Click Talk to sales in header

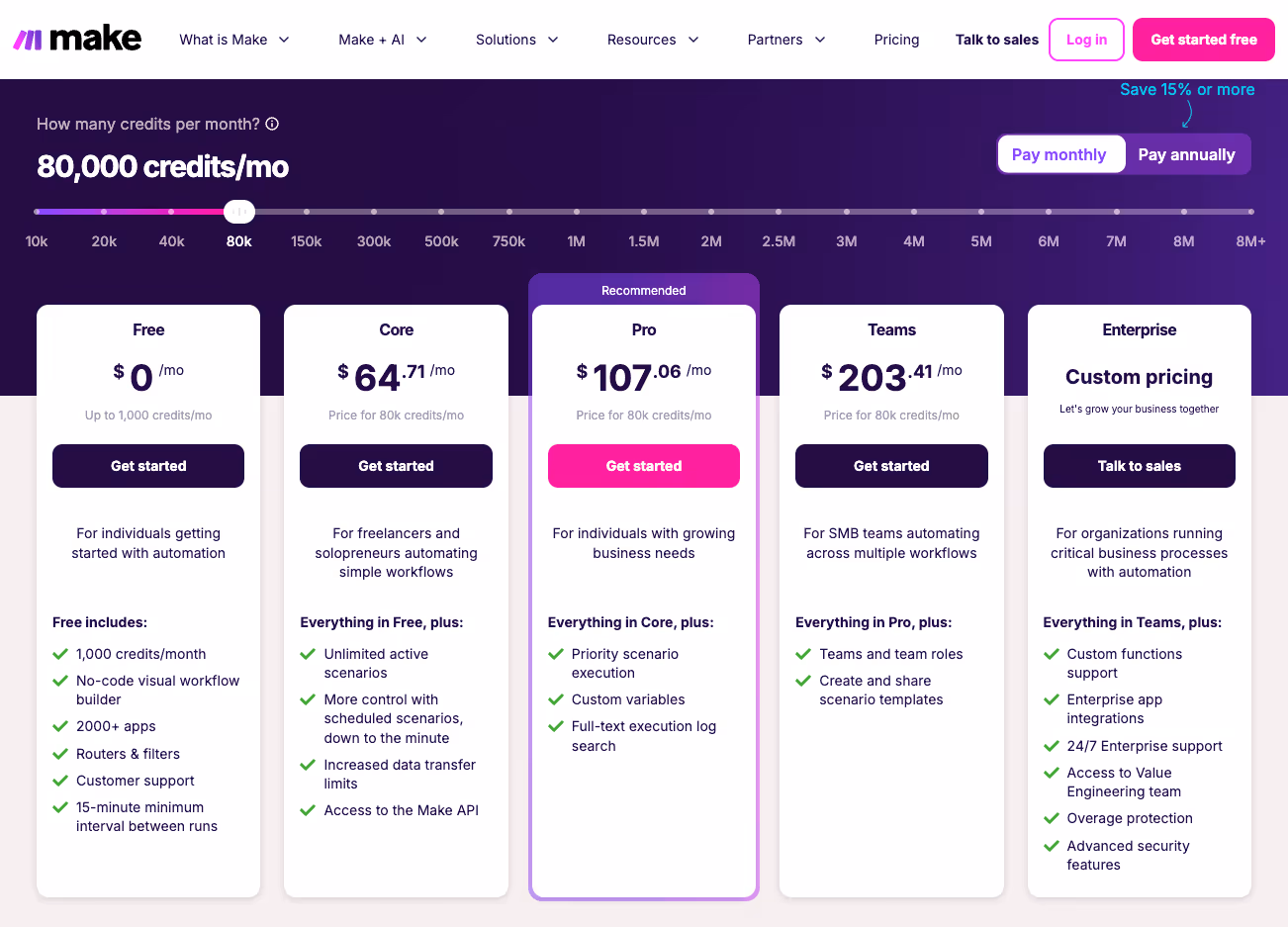[997, 40]
